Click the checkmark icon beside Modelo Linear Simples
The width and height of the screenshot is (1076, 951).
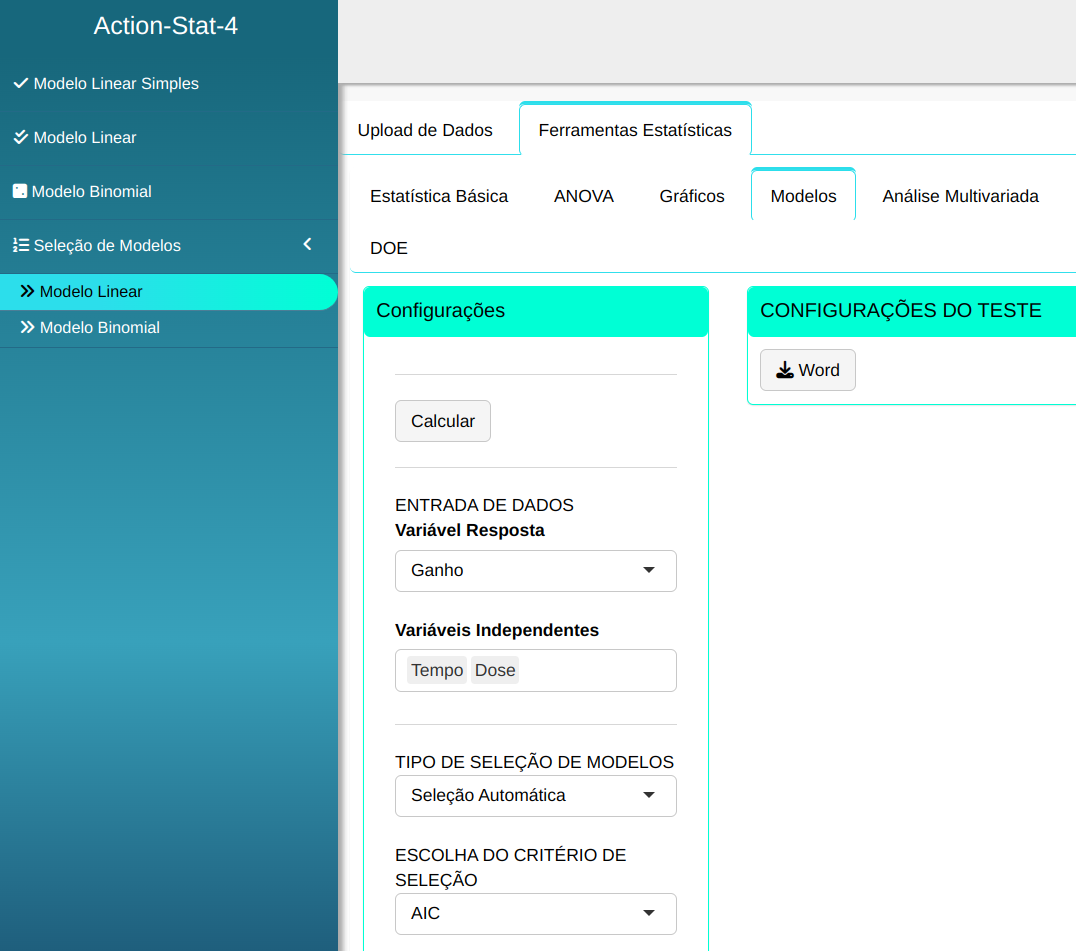click(20, 84)
